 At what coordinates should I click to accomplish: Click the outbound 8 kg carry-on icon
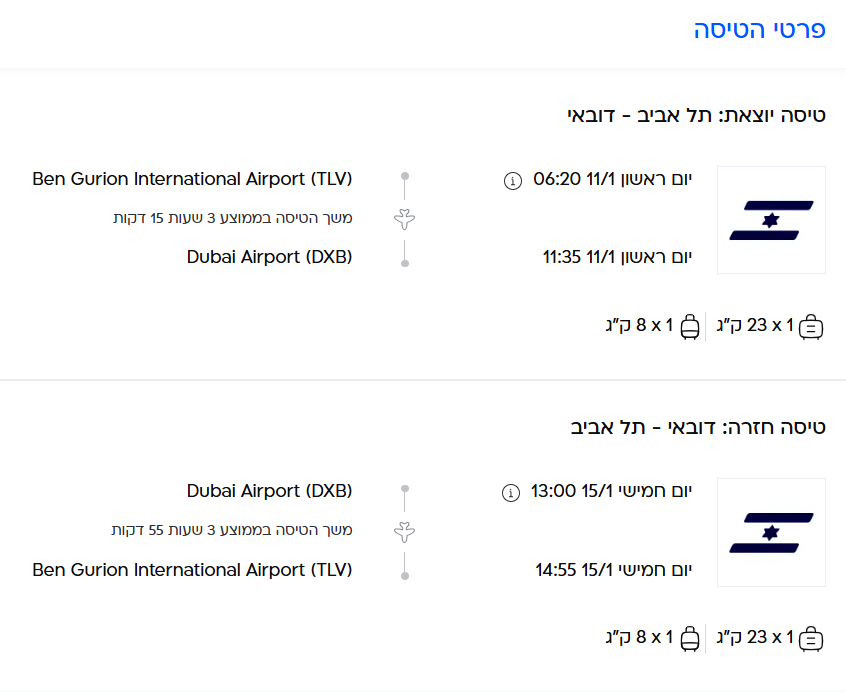pos(690,326)
